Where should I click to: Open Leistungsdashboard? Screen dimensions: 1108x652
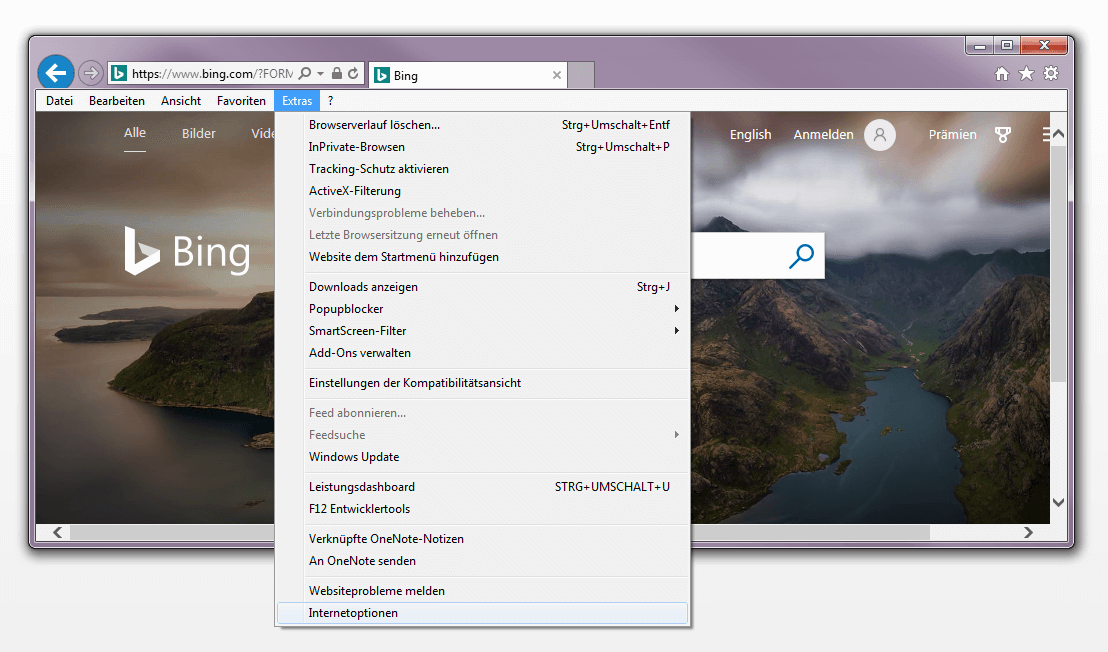pyautogui.click(x=483, y=487)
